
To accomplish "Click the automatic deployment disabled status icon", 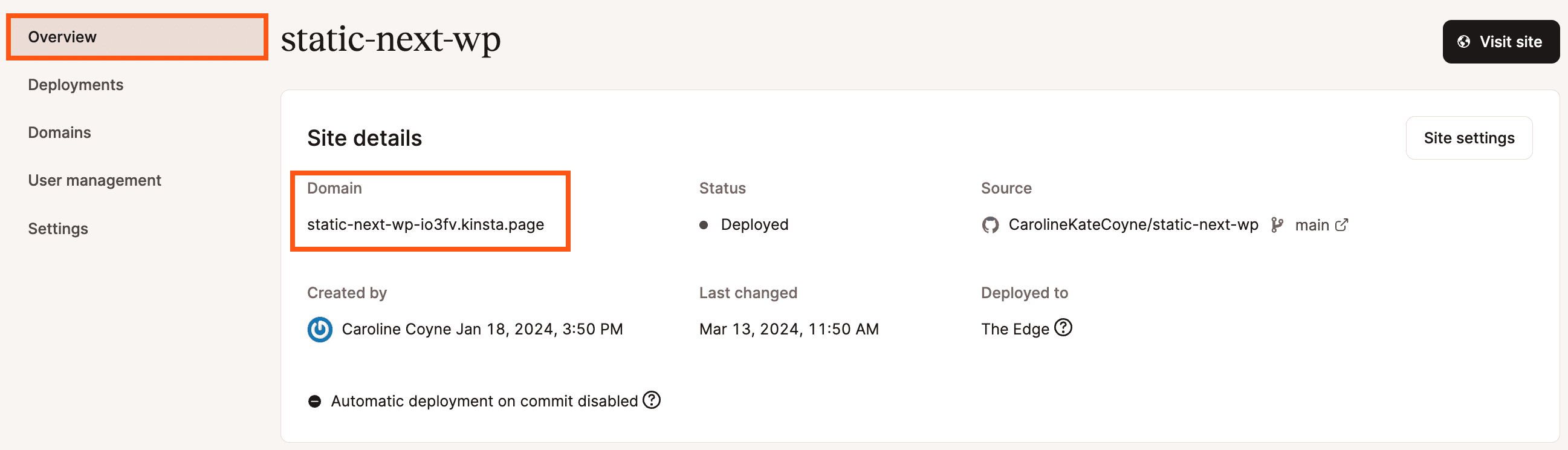I will point(314,401).
